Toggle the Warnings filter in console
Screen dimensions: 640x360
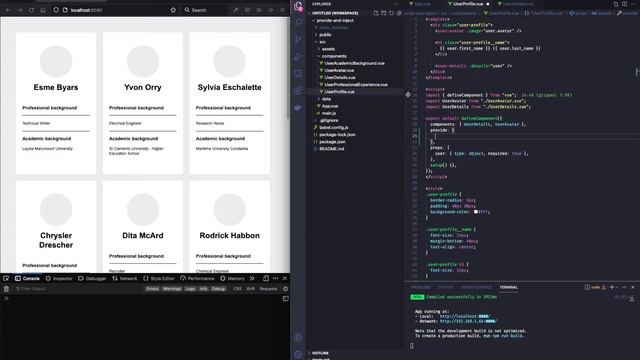click(172, 289)
